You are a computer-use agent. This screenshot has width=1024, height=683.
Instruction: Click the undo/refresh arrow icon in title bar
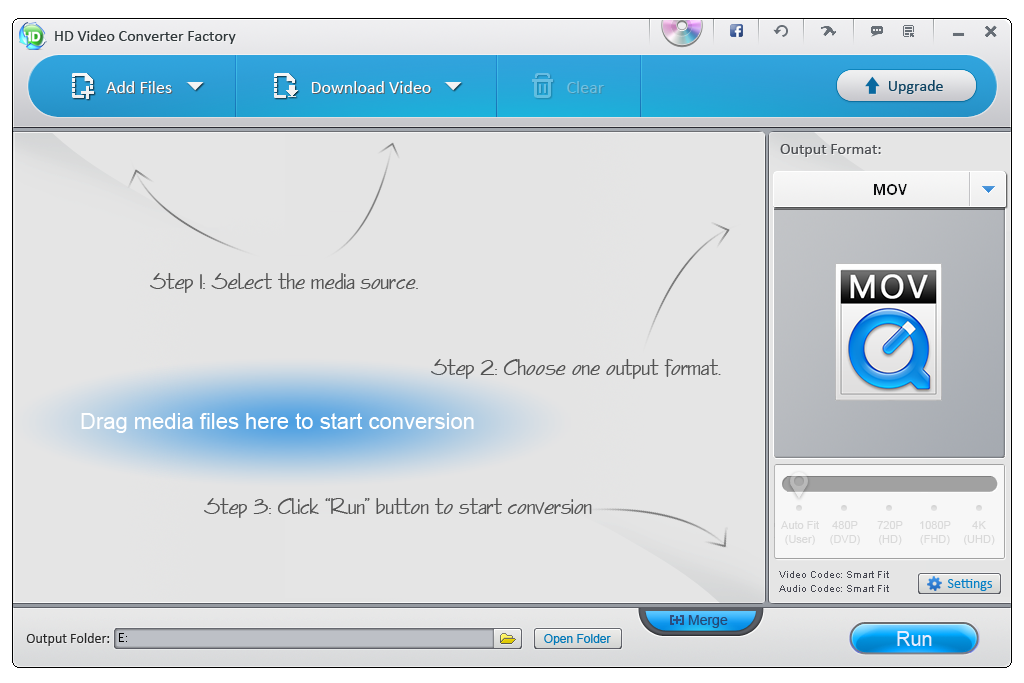[781, 31]
